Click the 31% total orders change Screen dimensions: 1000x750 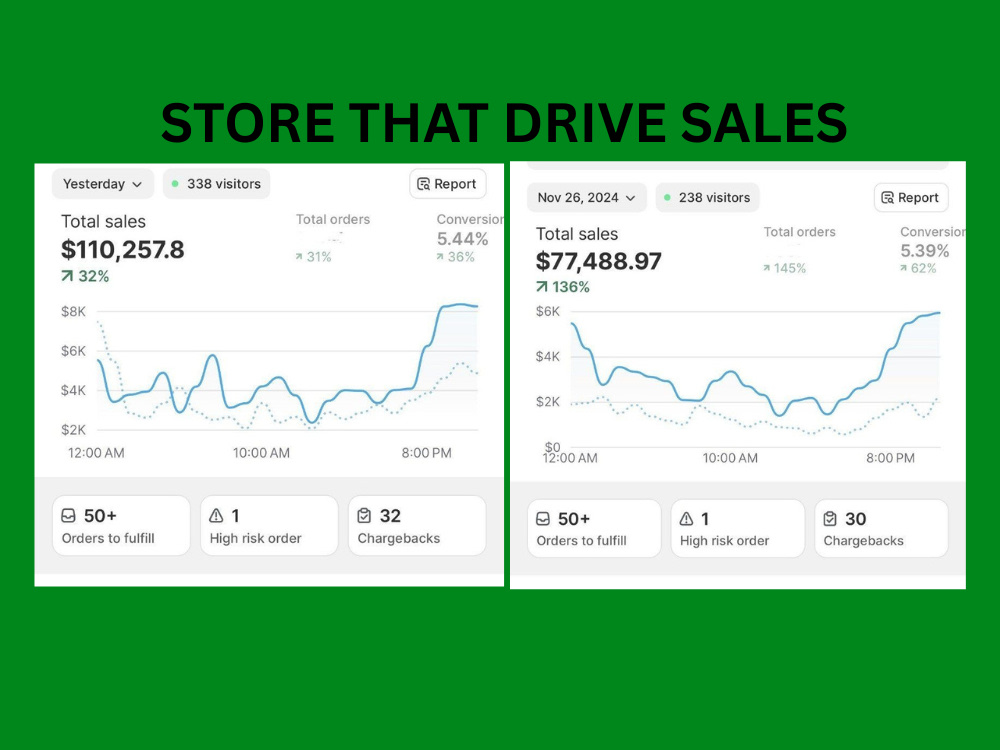pyautogui.click(x=313, y=257)
